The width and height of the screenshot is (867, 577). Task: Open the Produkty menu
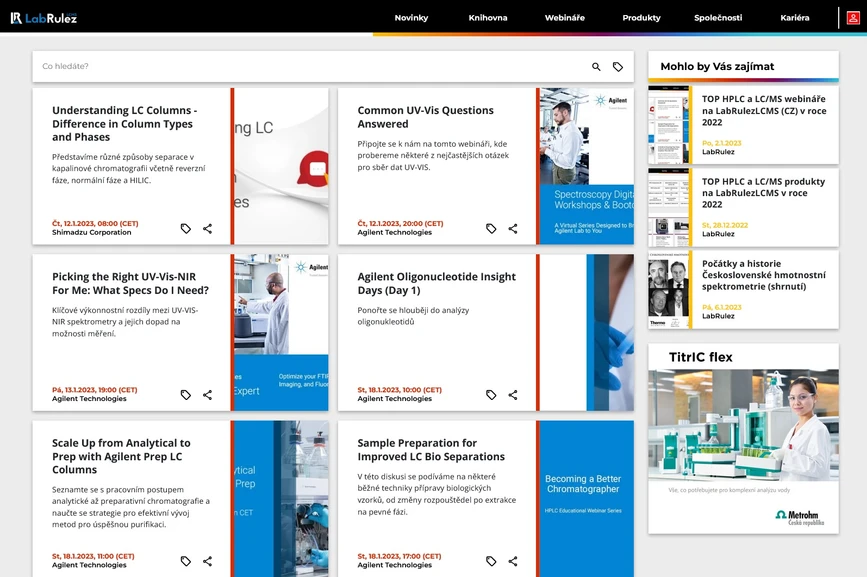tap(641, 18)
